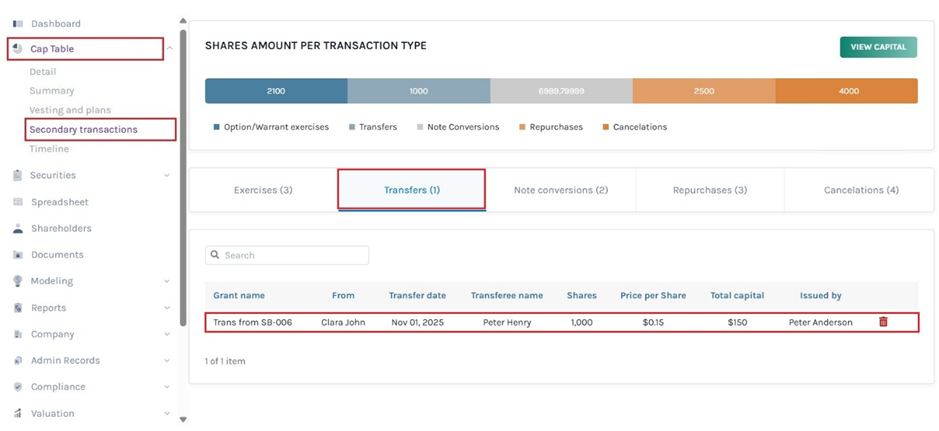The width and height of the screenshot is (939, 431).
Task: Delete the Trans from SB-006 transfer row
Action: (x=882, y=322)
